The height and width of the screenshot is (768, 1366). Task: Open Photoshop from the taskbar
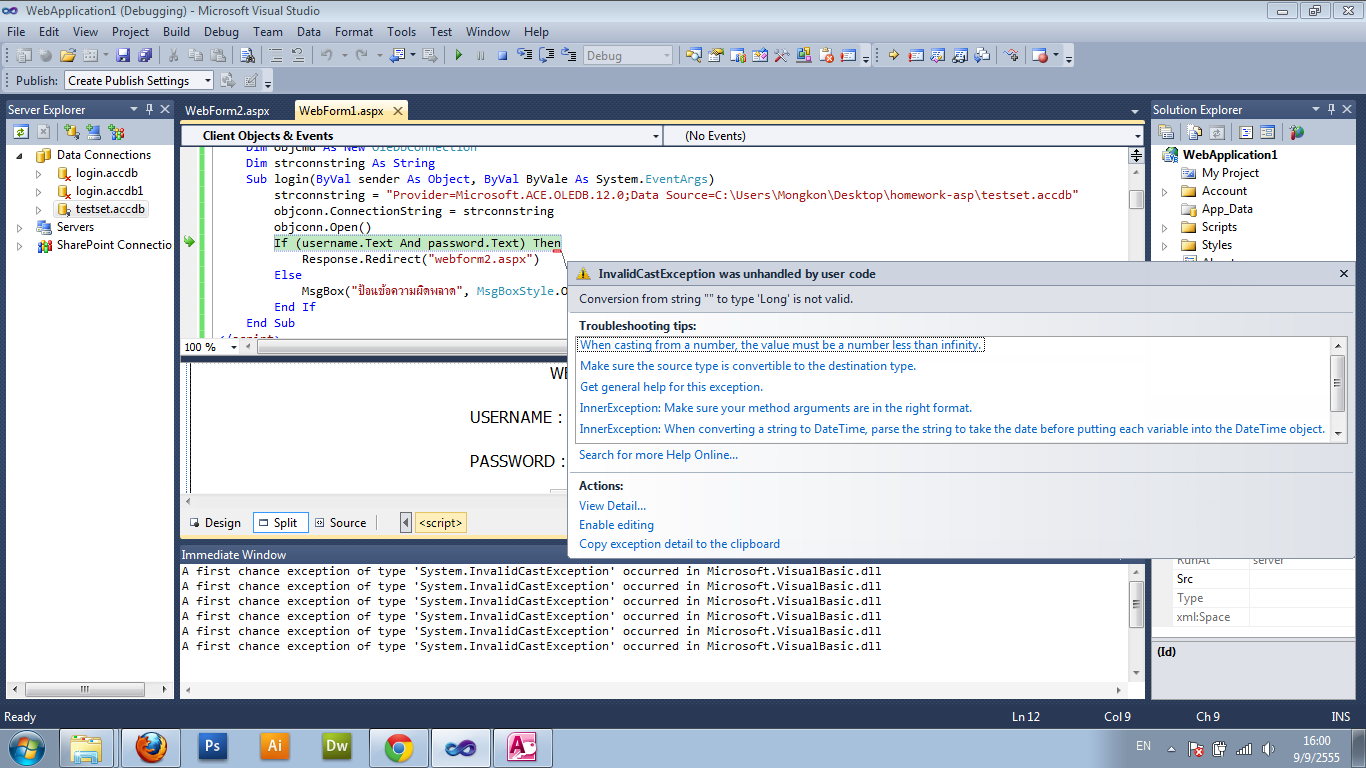[212, 746]
